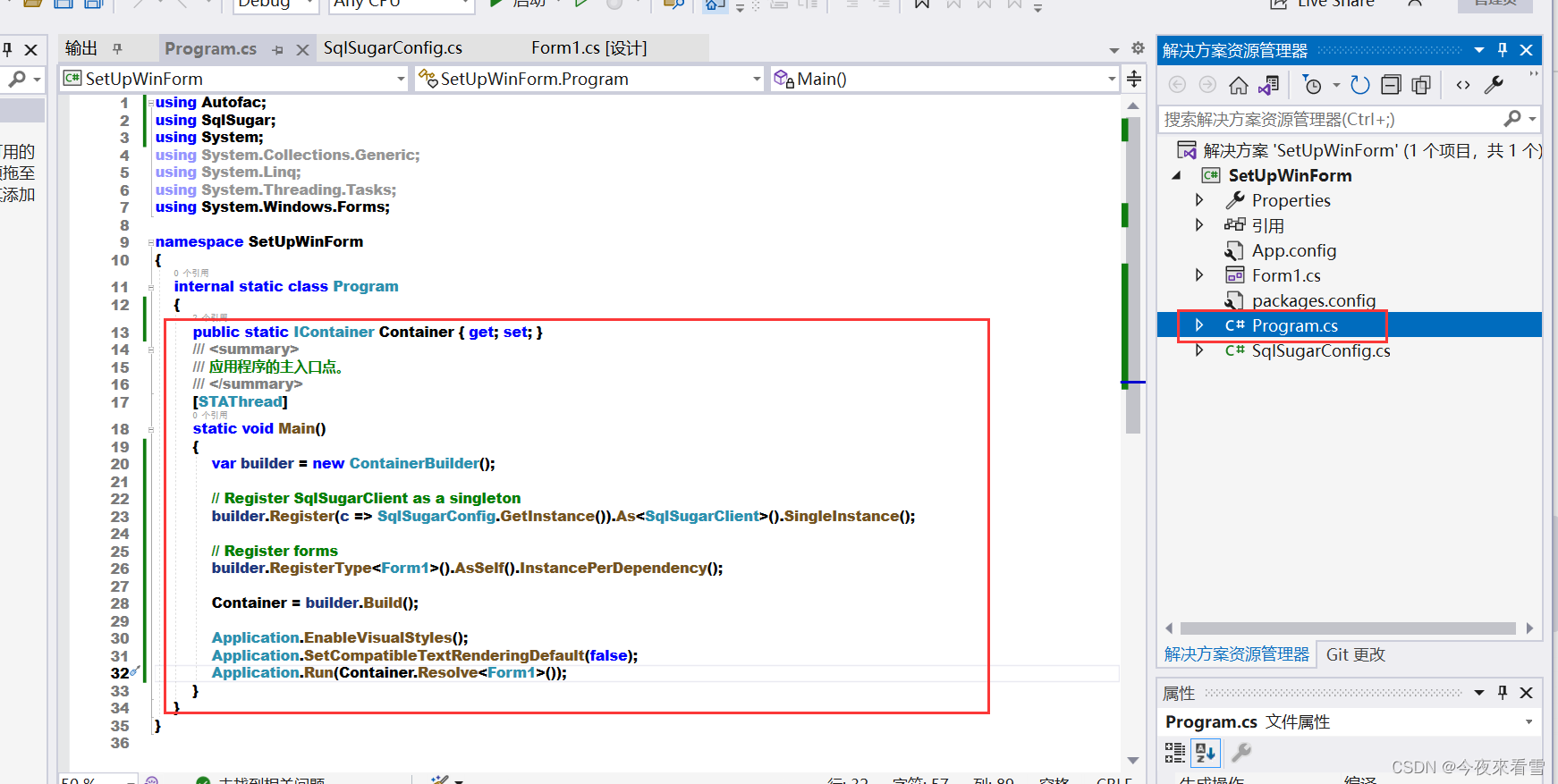Click the Property Pages wrench icon in 属性 panel
Image resolution: width=1558 pixels, height=784 pixels.
pyautogui.click(x=1241, y=753)
